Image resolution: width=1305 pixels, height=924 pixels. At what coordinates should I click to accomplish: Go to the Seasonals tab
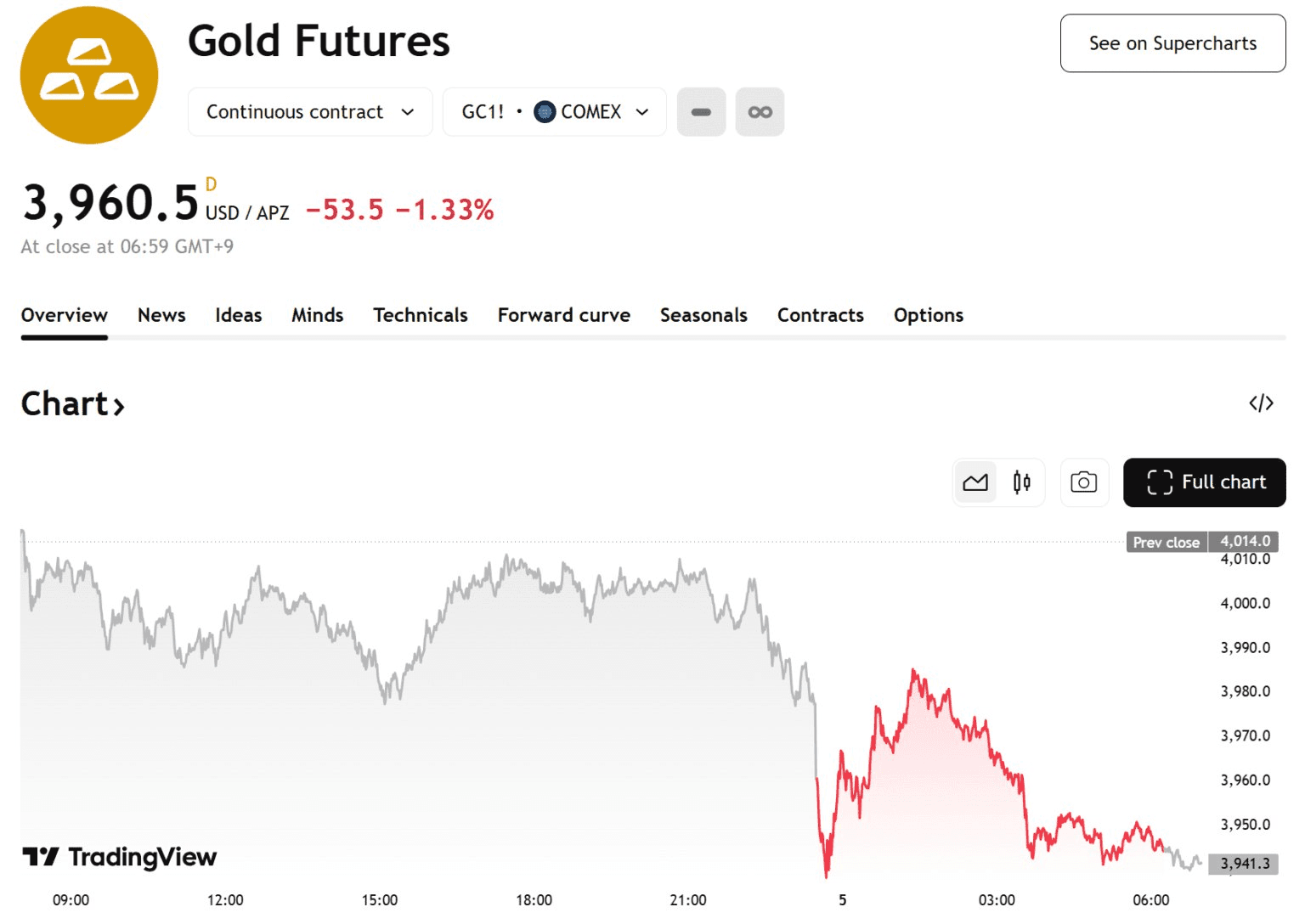click(x=703, y=315)
